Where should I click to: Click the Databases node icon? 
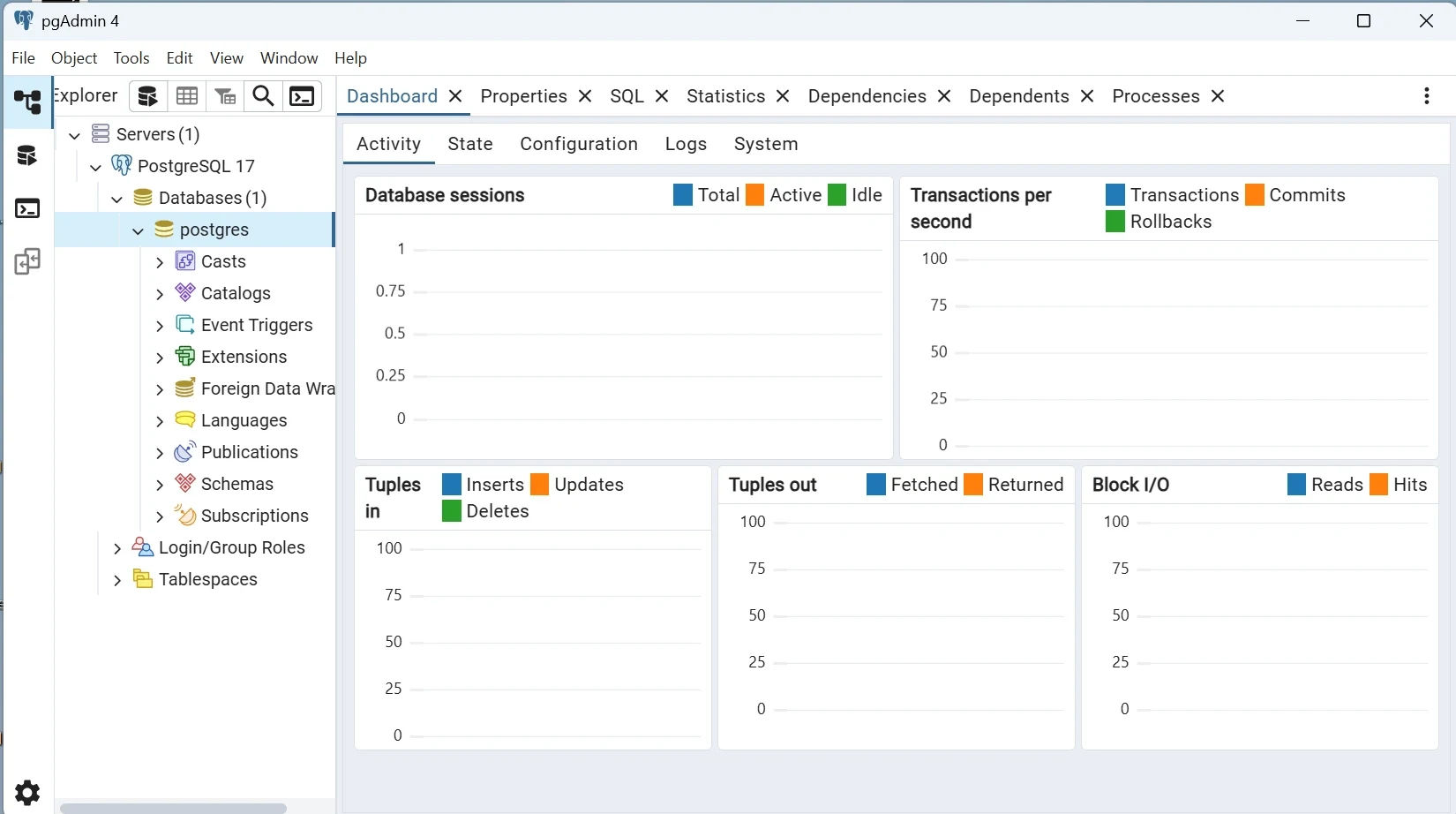click(x=143, y=198)
